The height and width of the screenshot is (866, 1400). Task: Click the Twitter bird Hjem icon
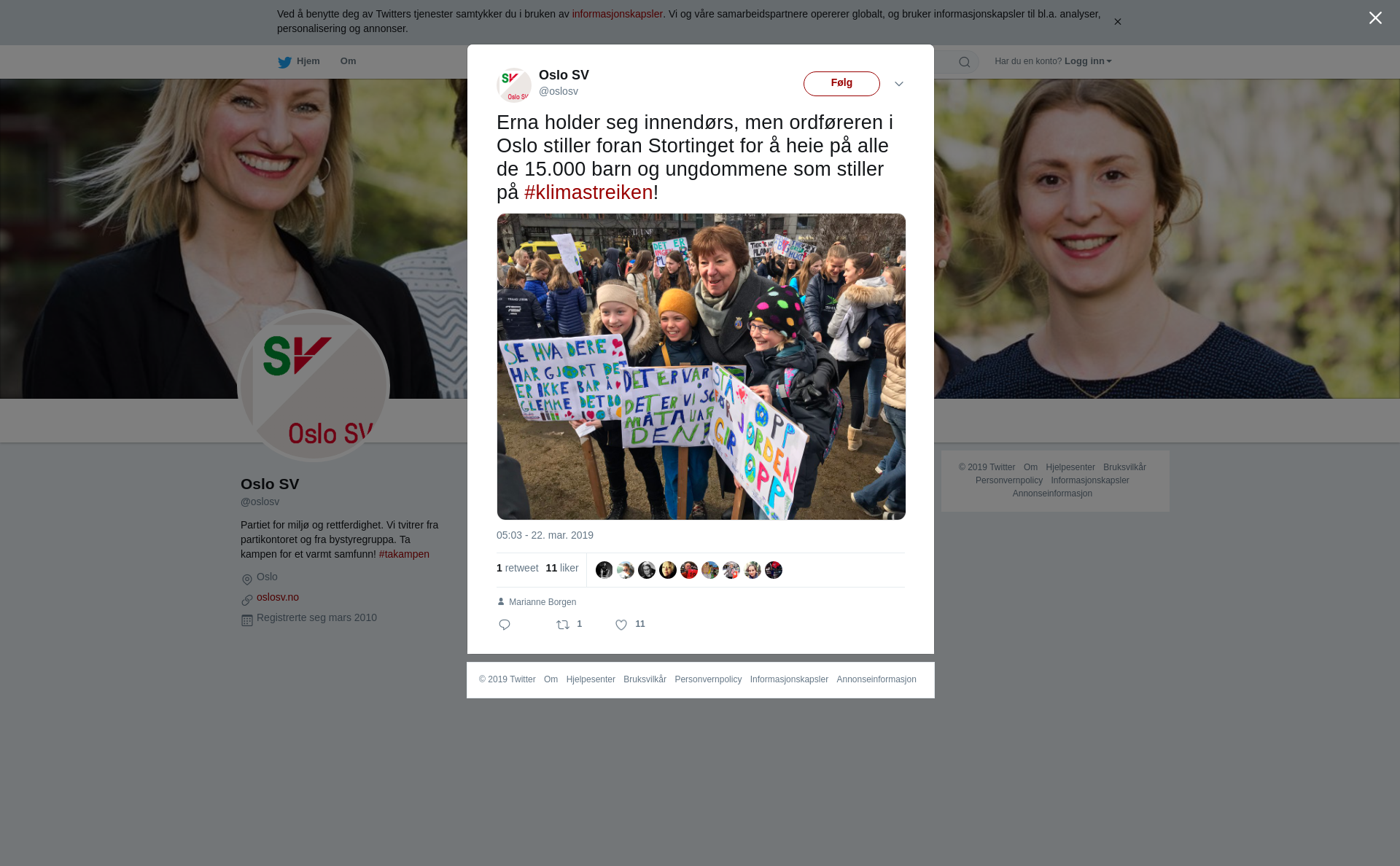pos(284,62)
